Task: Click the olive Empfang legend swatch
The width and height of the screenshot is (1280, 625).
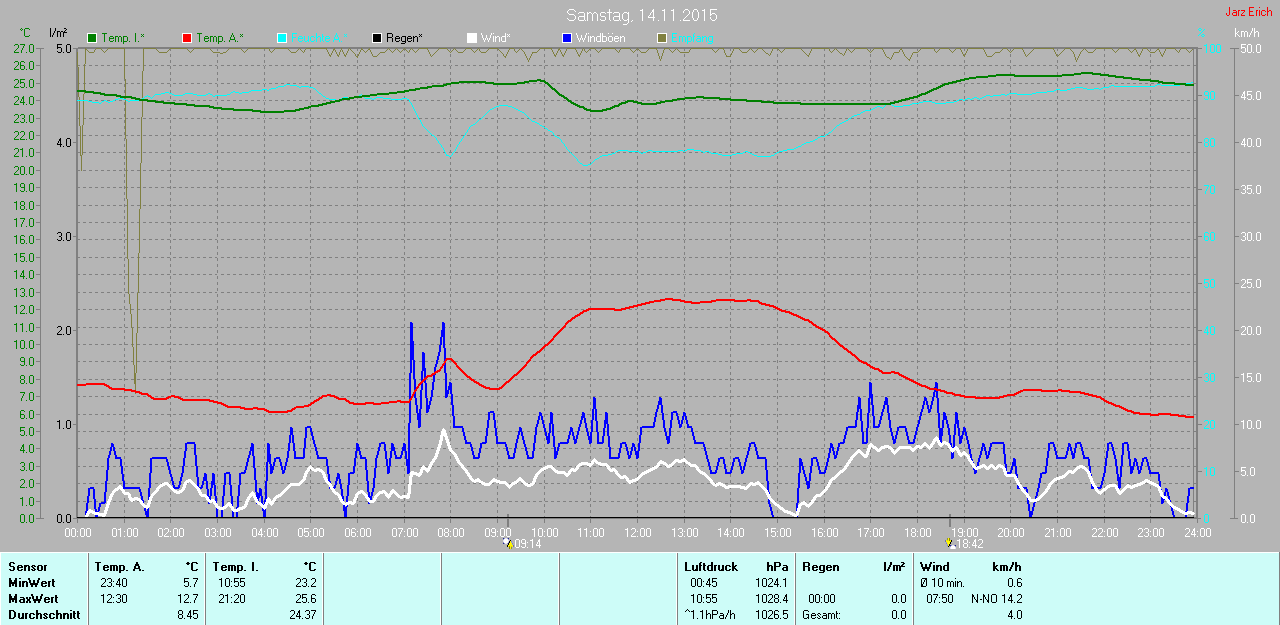Action: [661, 38]
